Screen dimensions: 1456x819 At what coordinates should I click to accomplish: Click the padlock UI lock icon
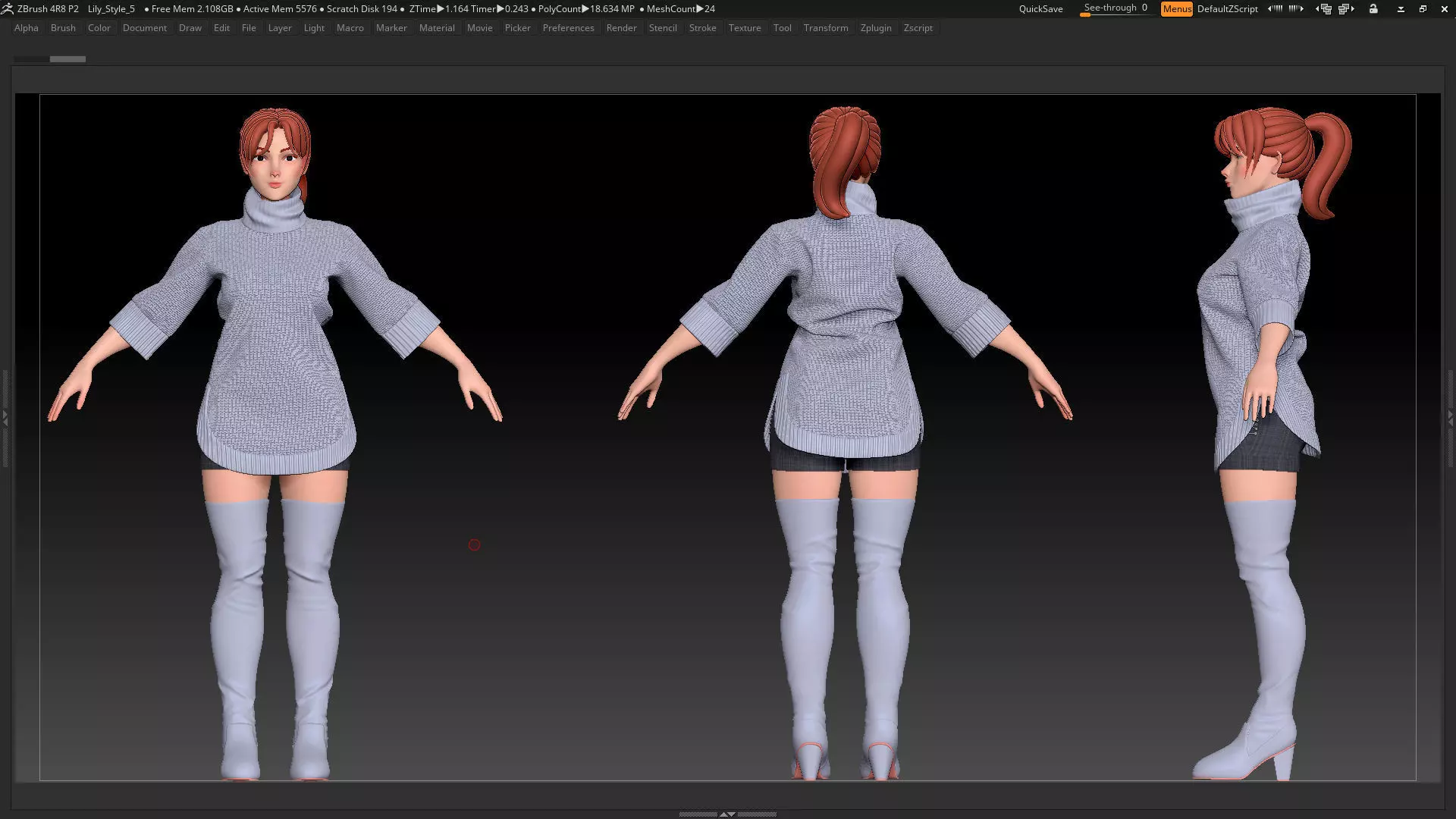1373,9
